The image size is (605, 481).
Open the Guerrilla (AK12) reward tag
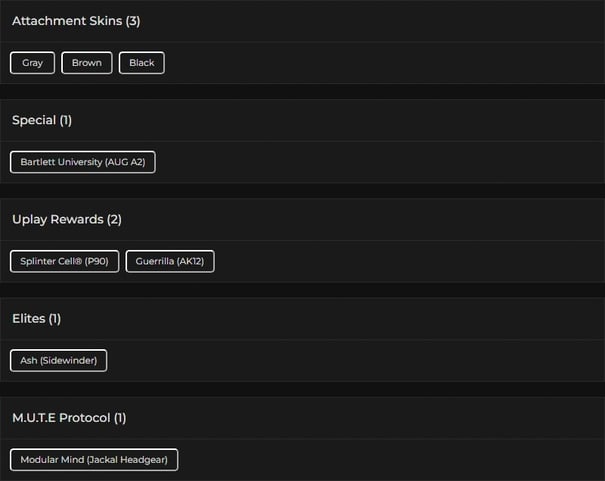pos(170,261)
